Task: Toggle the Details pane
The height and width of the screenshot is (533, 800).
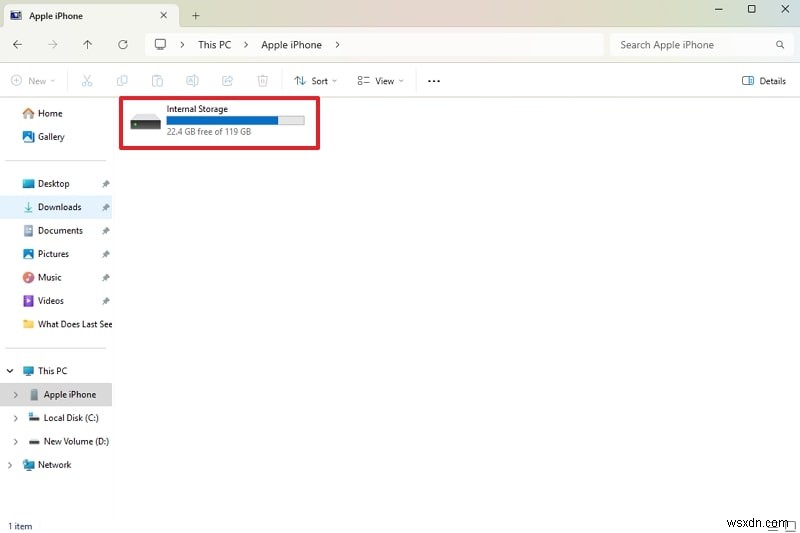Action: (763, 81)
